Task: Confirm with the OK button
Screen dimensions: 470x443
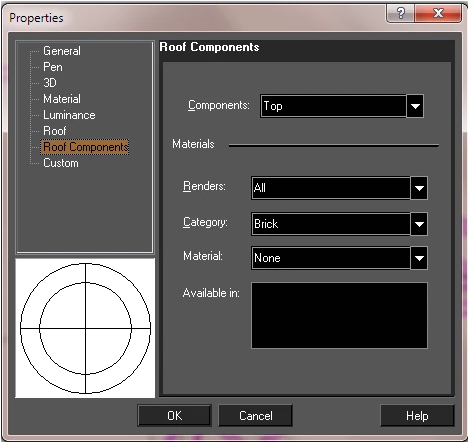Action: [x=174, y=416]
